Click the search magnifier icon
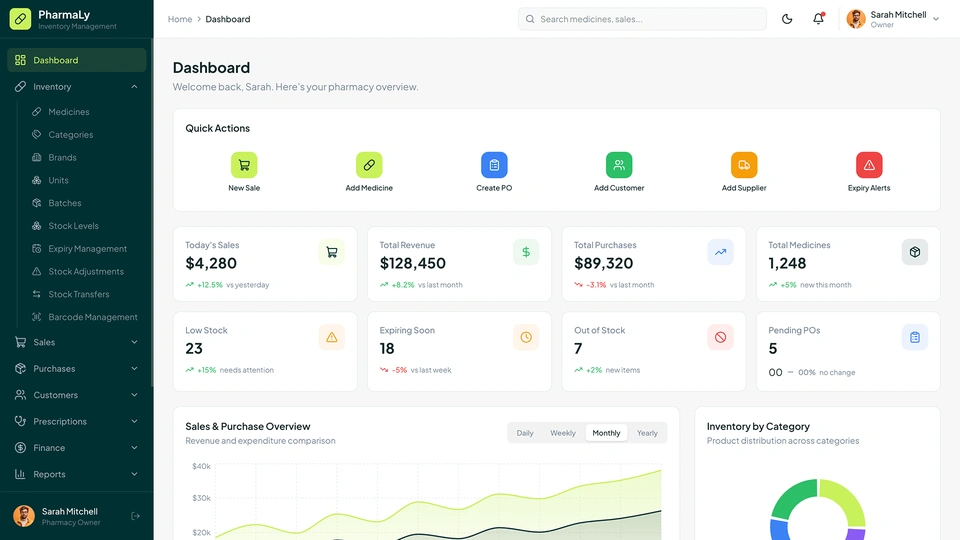This screenshot has width=960, height=540. (x=530, y=19)
